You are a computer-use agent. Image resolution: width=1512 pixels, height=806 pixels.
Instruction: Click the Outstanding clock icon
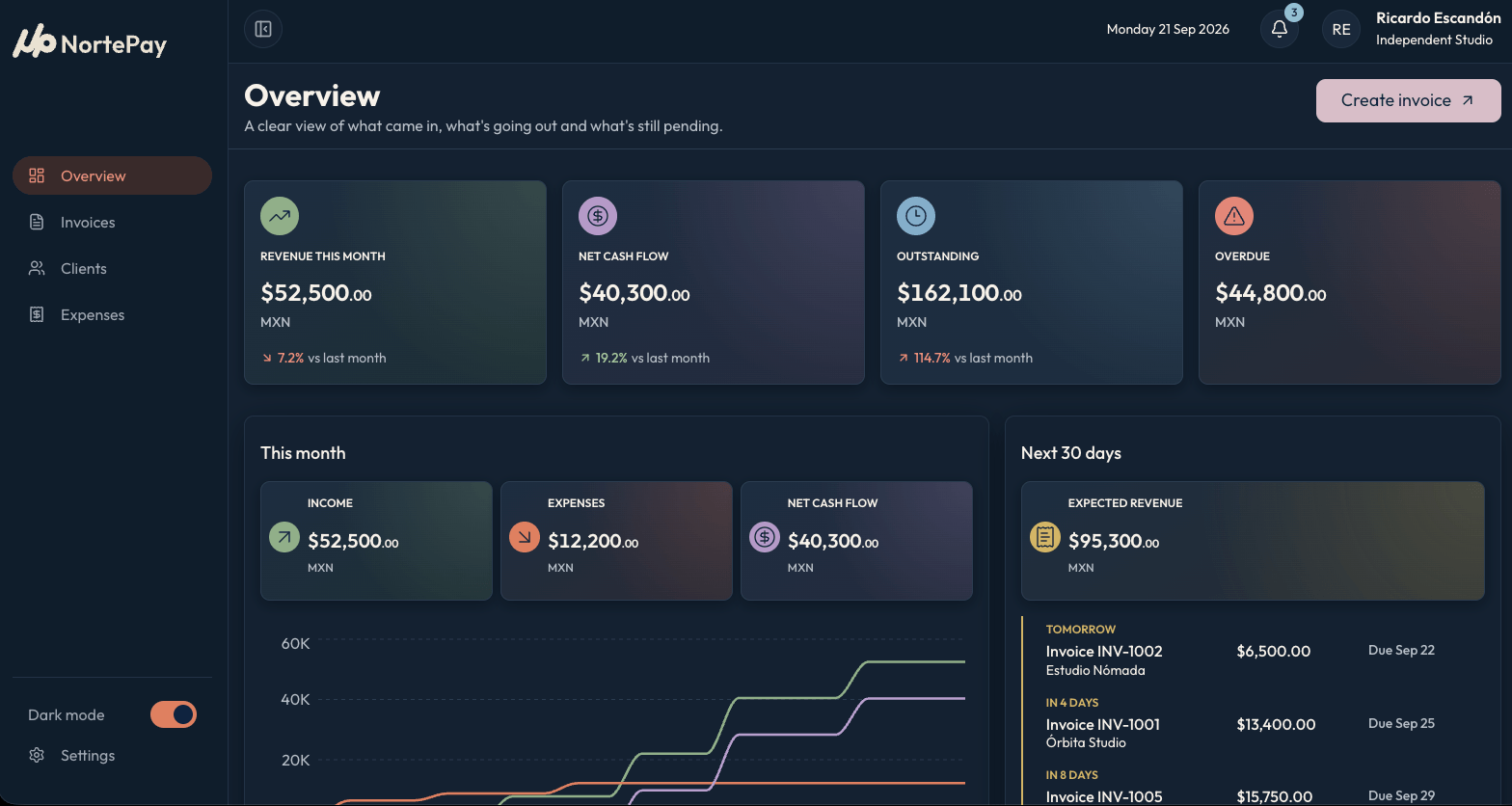pyautogui.click(x=916, y=216)
